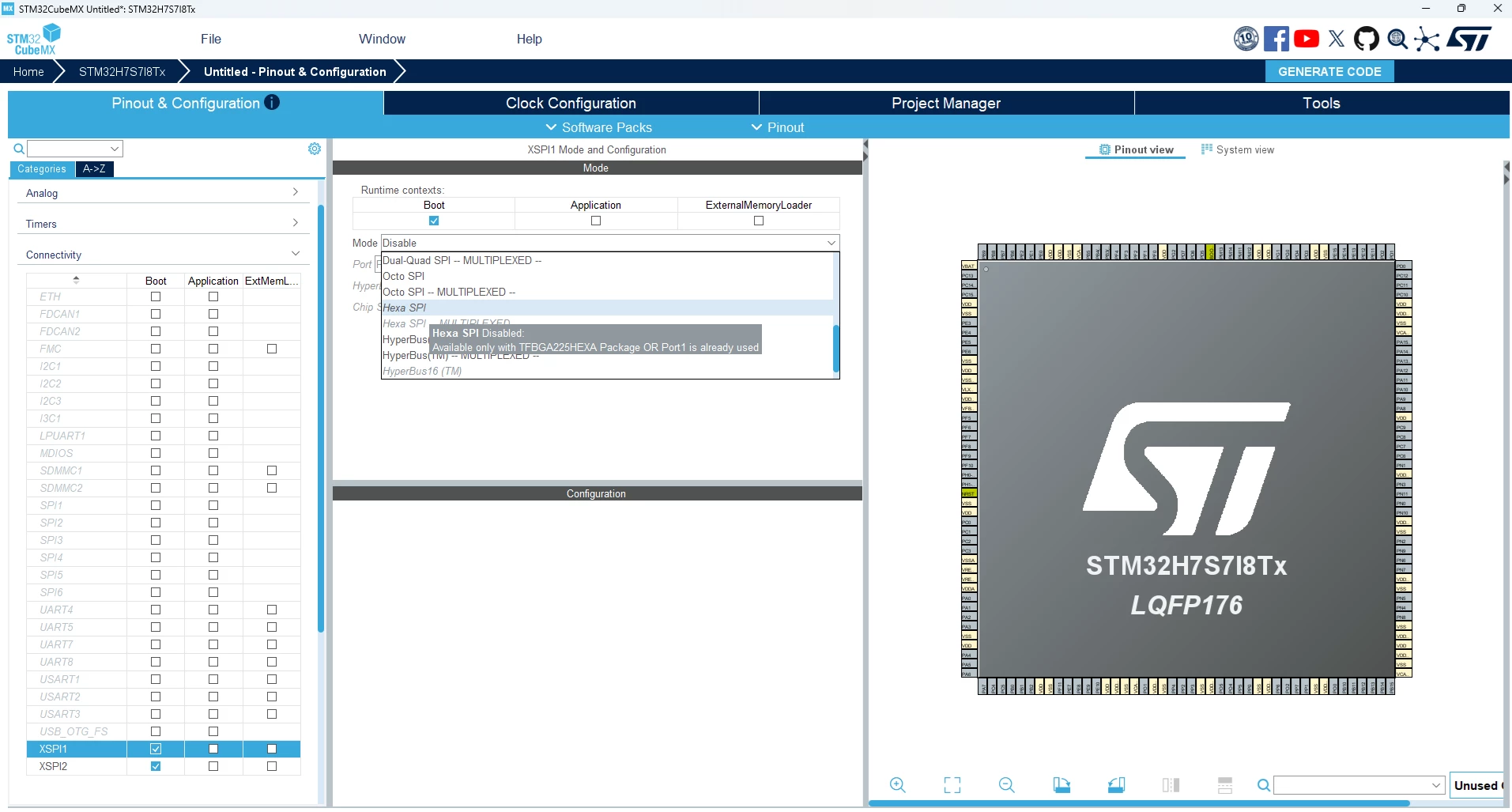Zoom in on the pinout view
The image size is (1512, 812).
(898, 785)
